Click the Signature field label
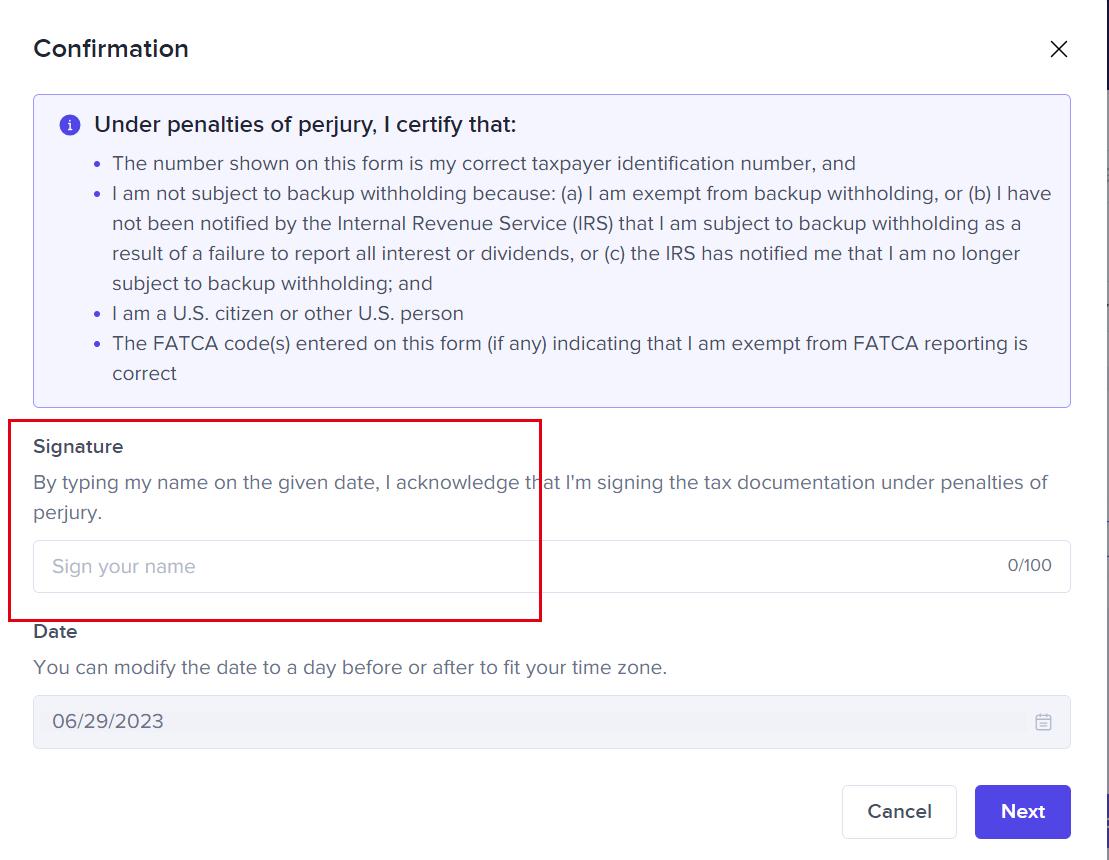The image size is (1109, 860). (78, 447)
